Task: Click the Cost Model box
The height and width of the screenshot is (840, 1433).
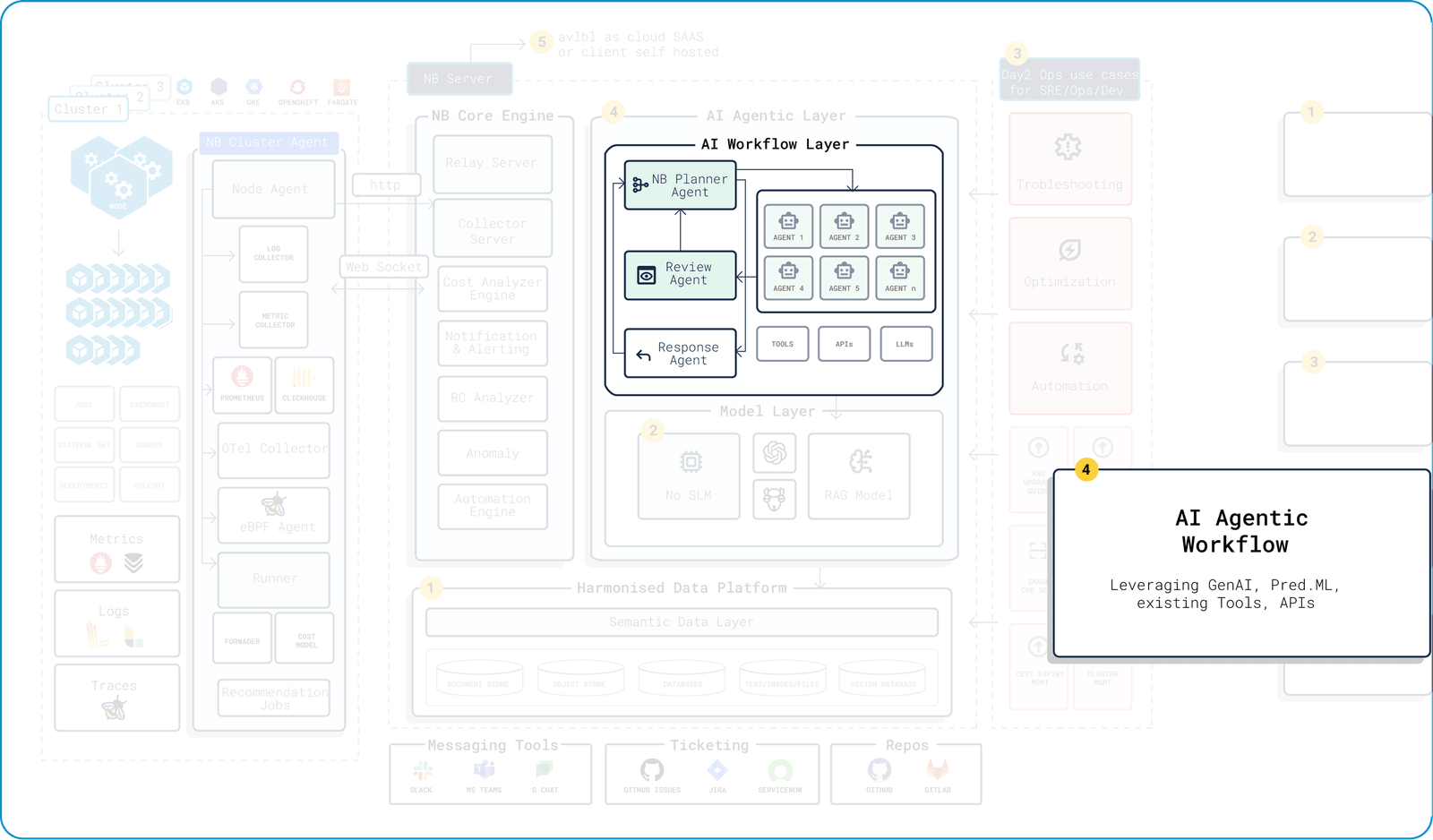Action: 305,638
